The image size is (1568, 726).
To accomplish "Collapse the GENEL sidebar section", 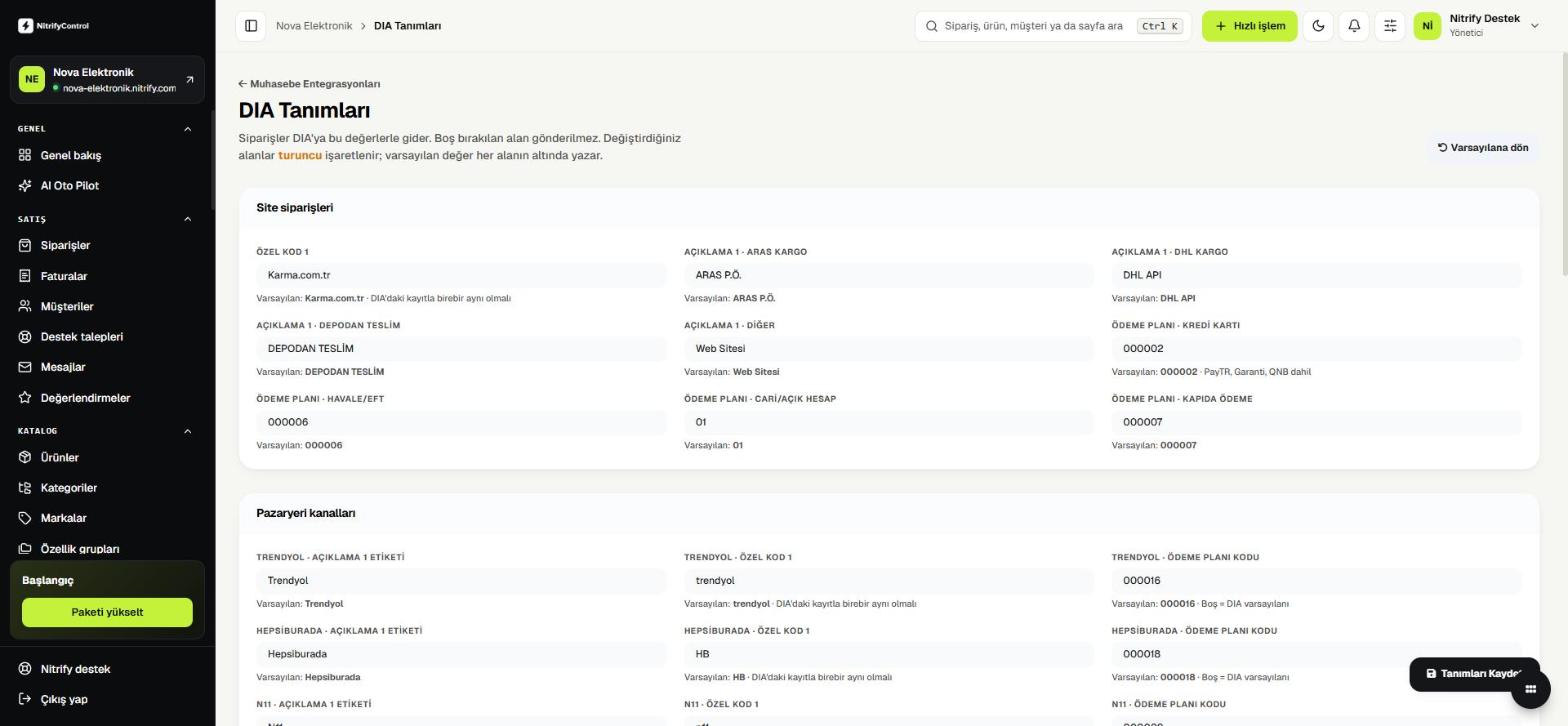I will coord(187,129).
